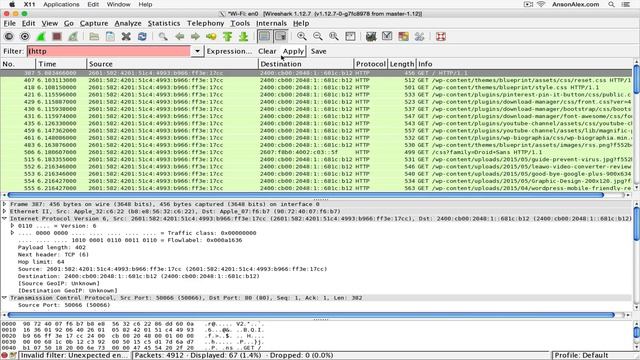The height and width of the screenshot is (360, 640).
Task: Reset zoom to normal size
Action: click(334, 37)
